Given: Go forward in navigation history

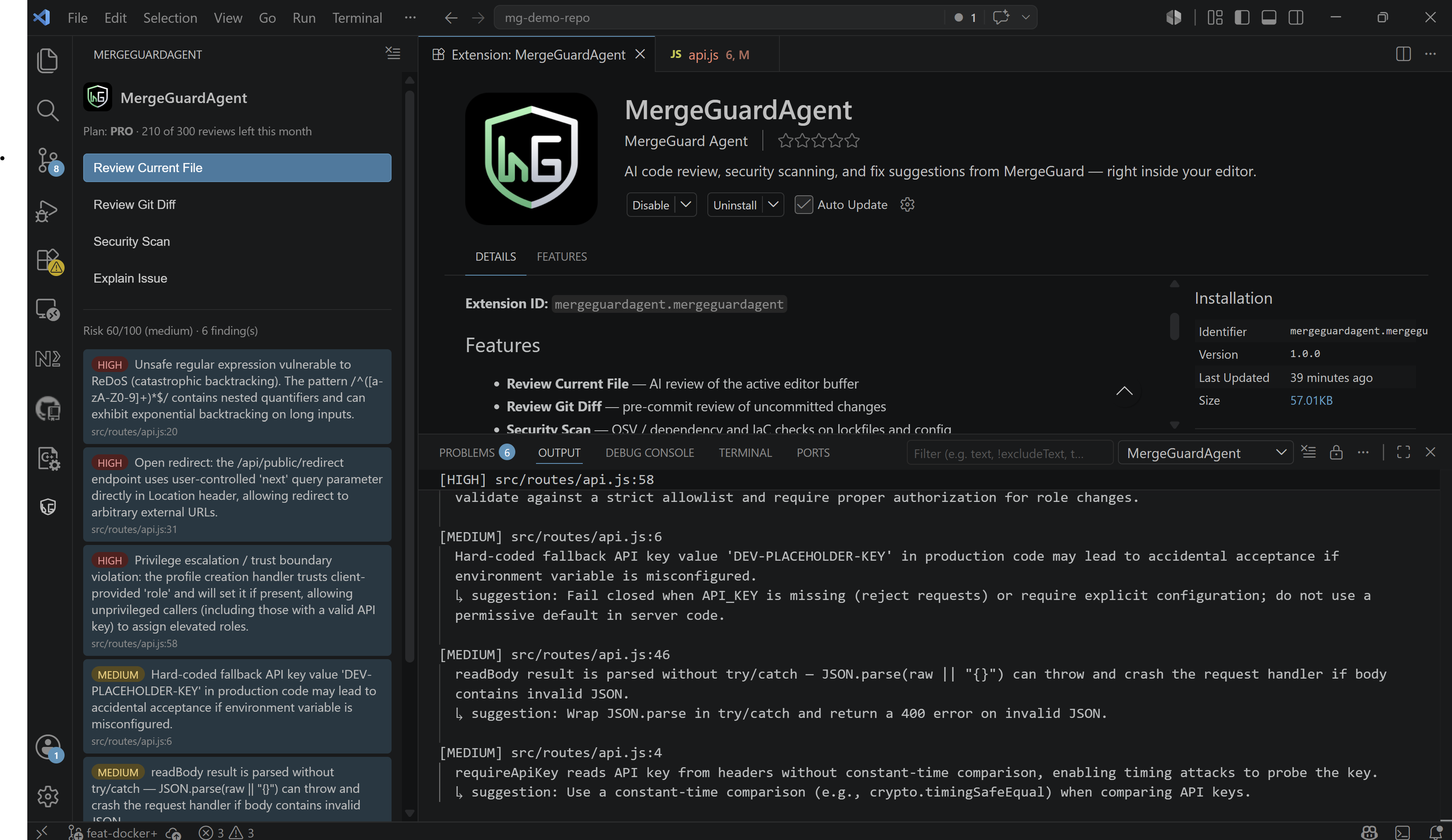Looking at the screenshot, I should 478,18.
